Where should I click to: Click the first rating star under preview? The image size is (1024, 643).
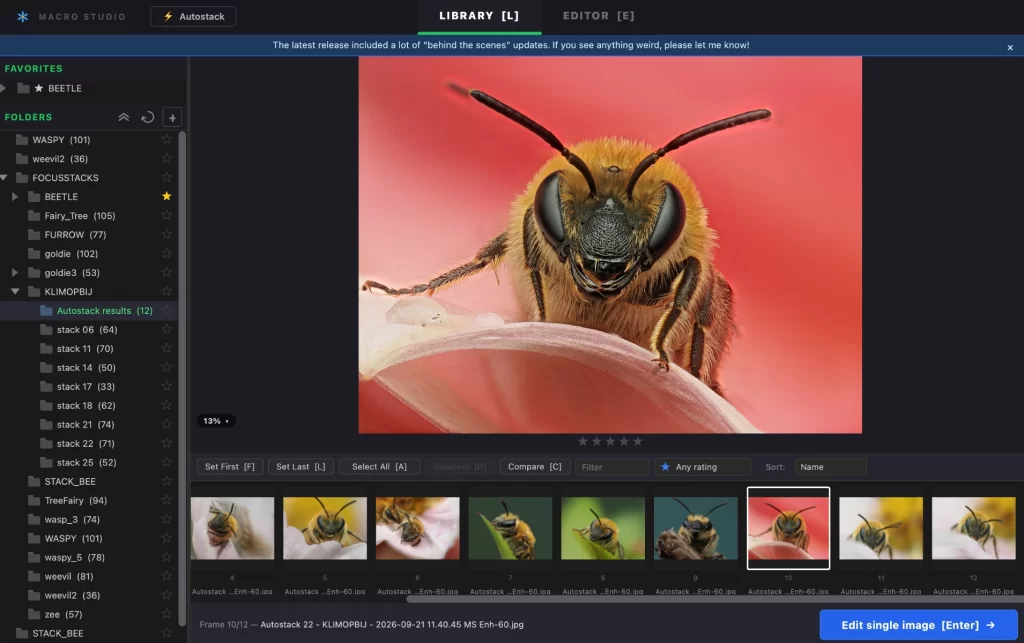point(583,441)
